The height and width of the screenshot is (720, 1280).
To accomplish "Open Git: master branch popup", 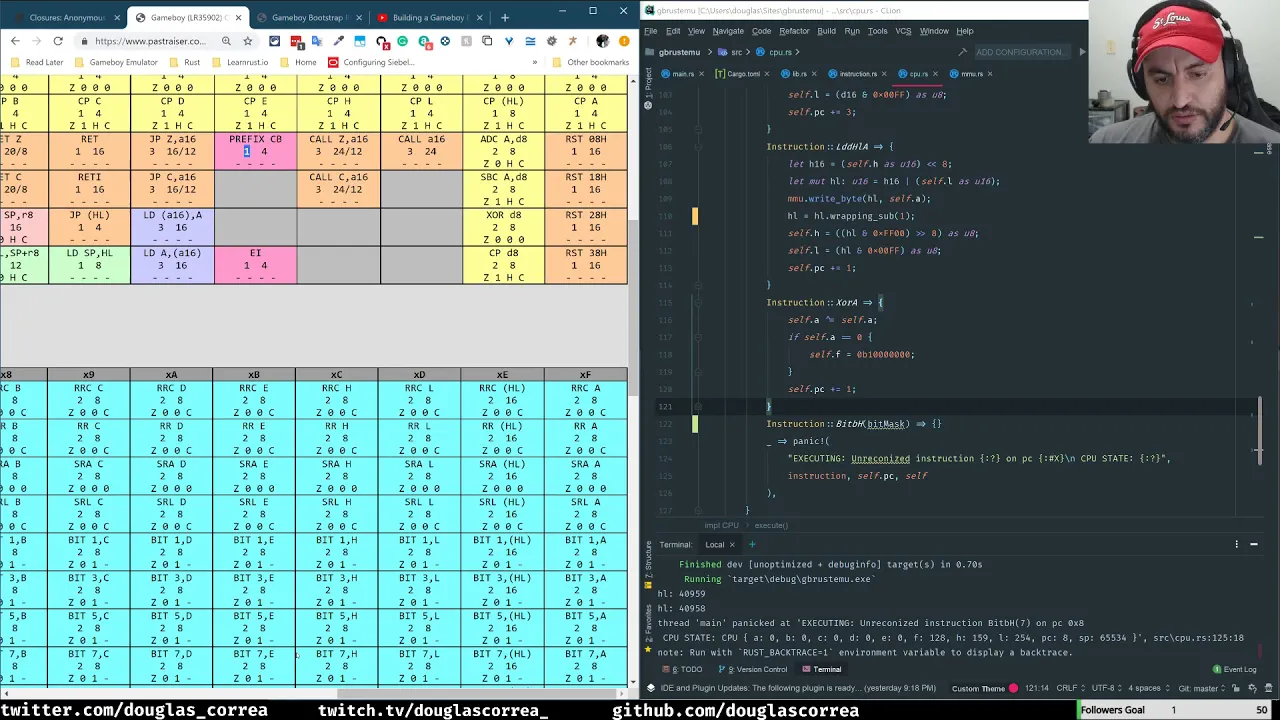I will 1204,688.
